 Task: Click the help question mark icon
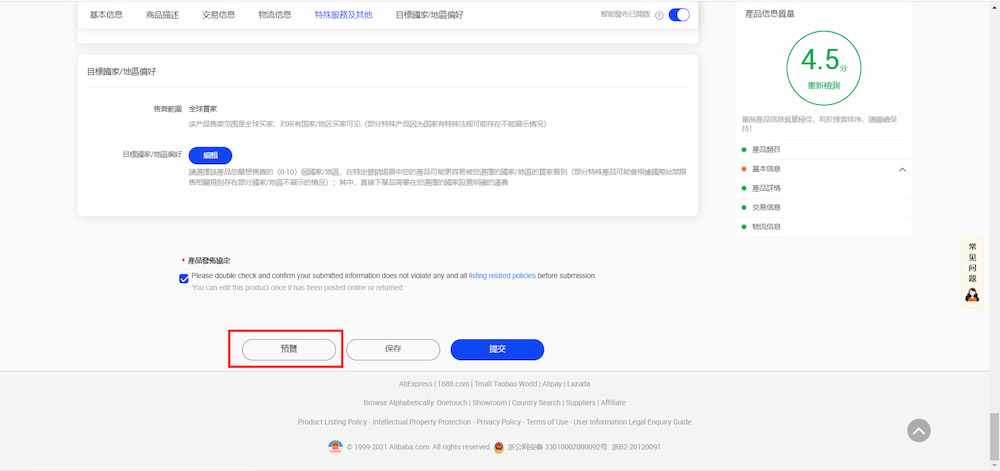click(659, 15)
